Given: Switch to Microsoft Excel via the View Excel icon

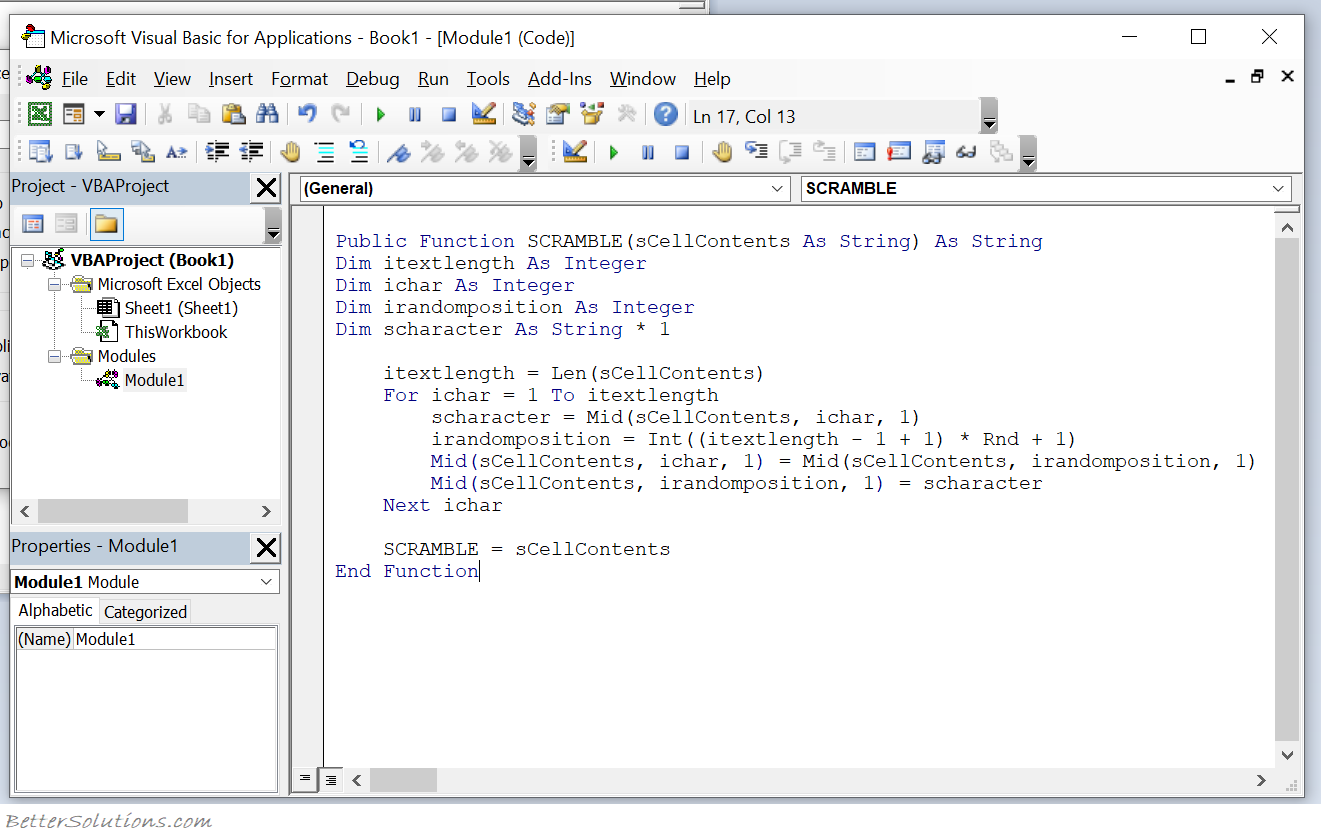Looking at the screenshot, I should click(39, 114).
